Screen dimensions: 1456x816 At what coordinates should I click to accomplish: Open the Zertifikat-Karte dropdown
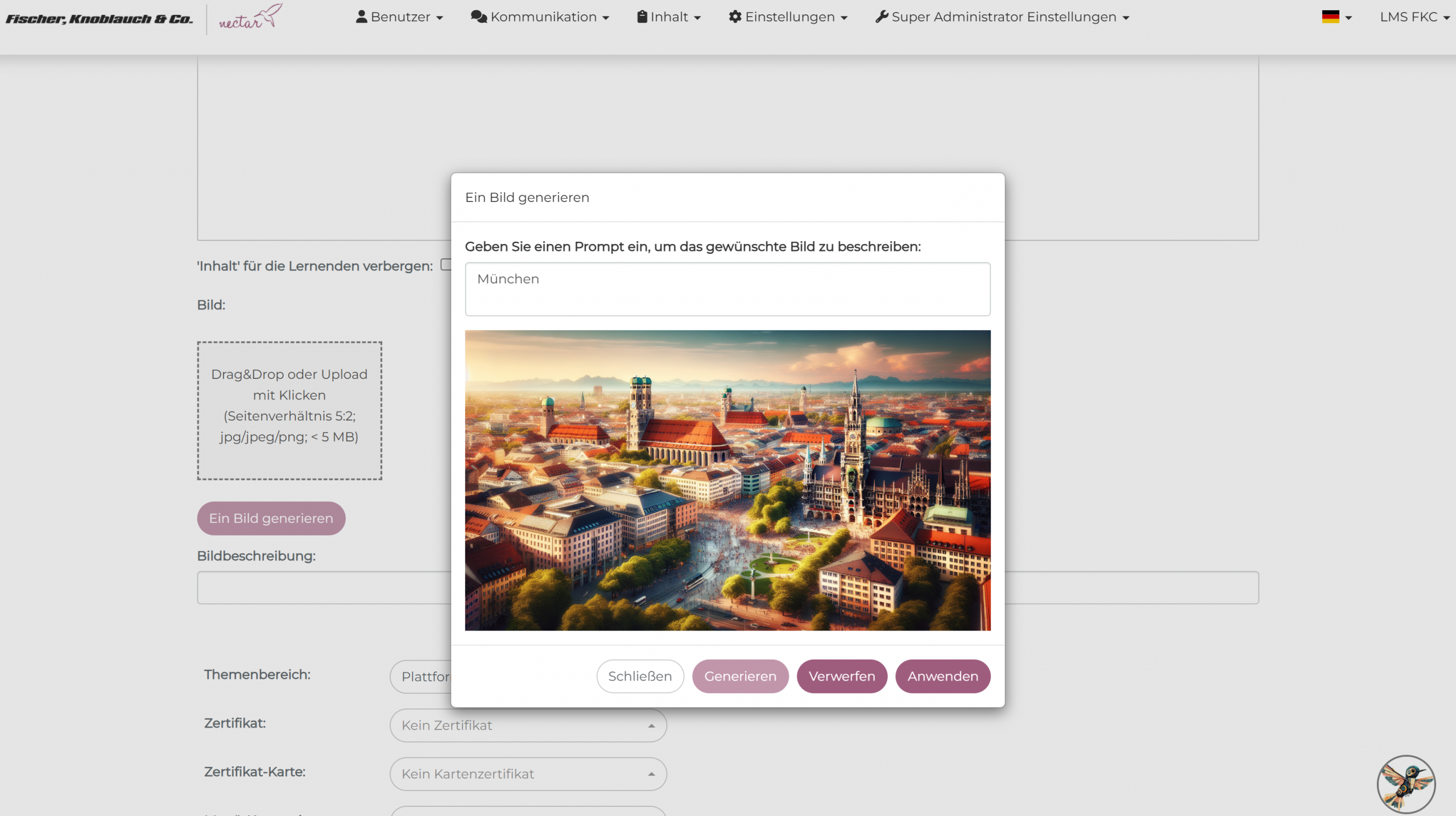point(528,774)
